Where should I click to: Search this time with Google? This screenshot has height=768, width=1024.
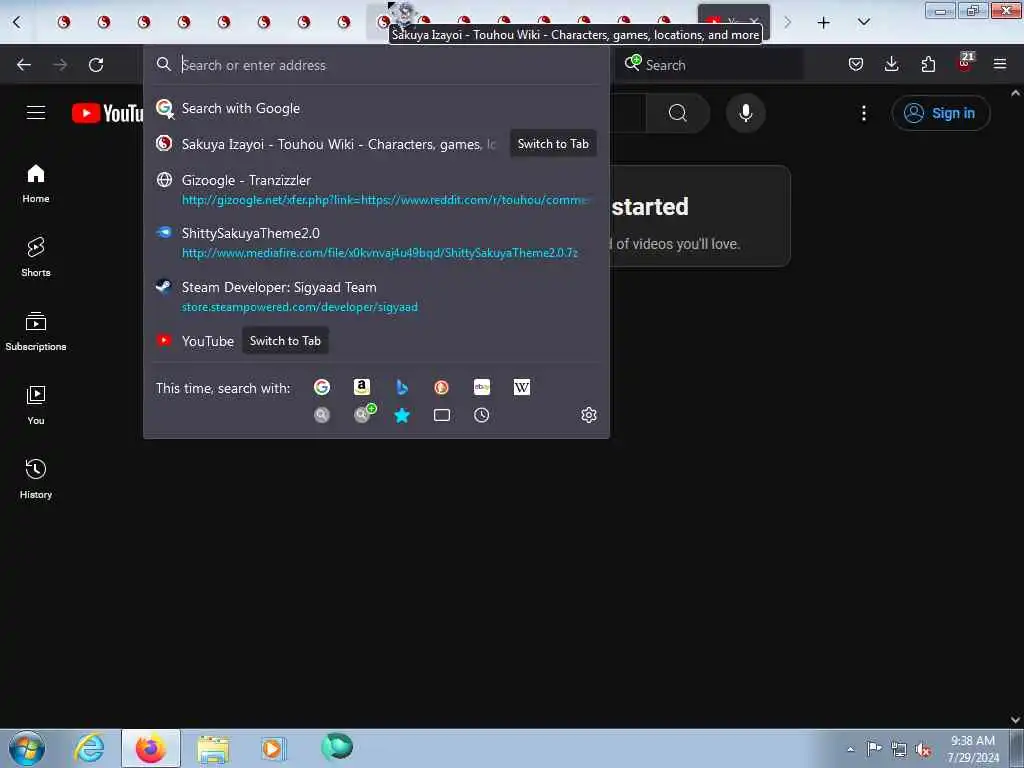tap(322, 387)
